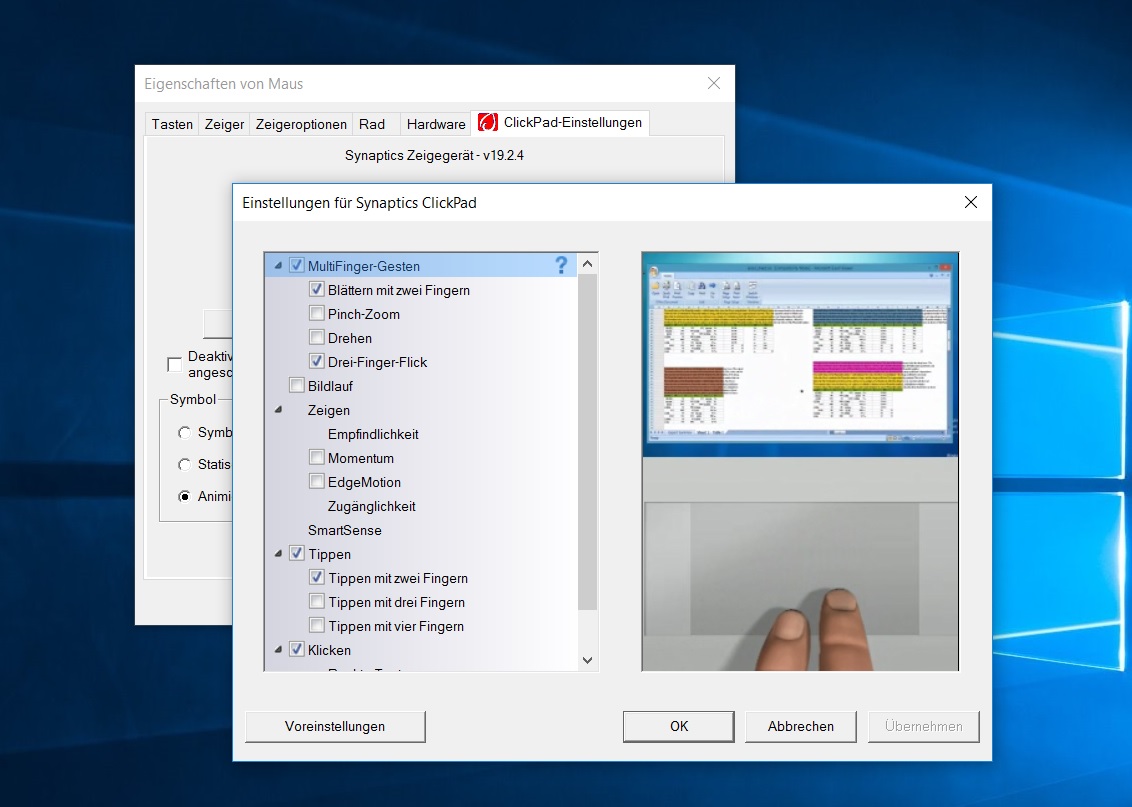Image resolution: width=1132 pixels, height=807 pixels.
Task: Click the settings list scroll up arrow
Action: pyautogui.click(x=588, y=263)
